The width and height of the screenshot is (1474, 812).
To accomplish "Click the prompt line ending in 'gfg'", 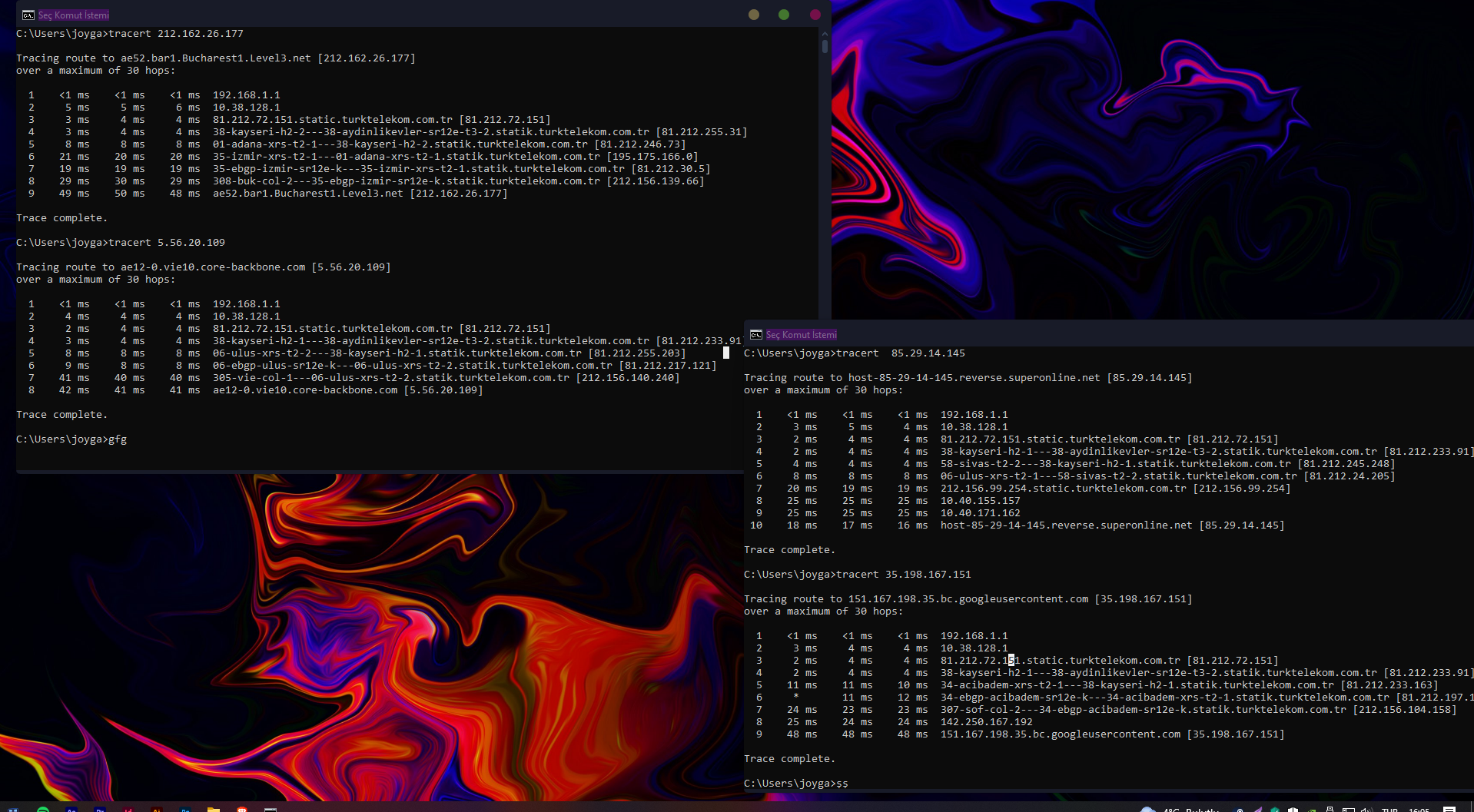I will click(71, 439).
